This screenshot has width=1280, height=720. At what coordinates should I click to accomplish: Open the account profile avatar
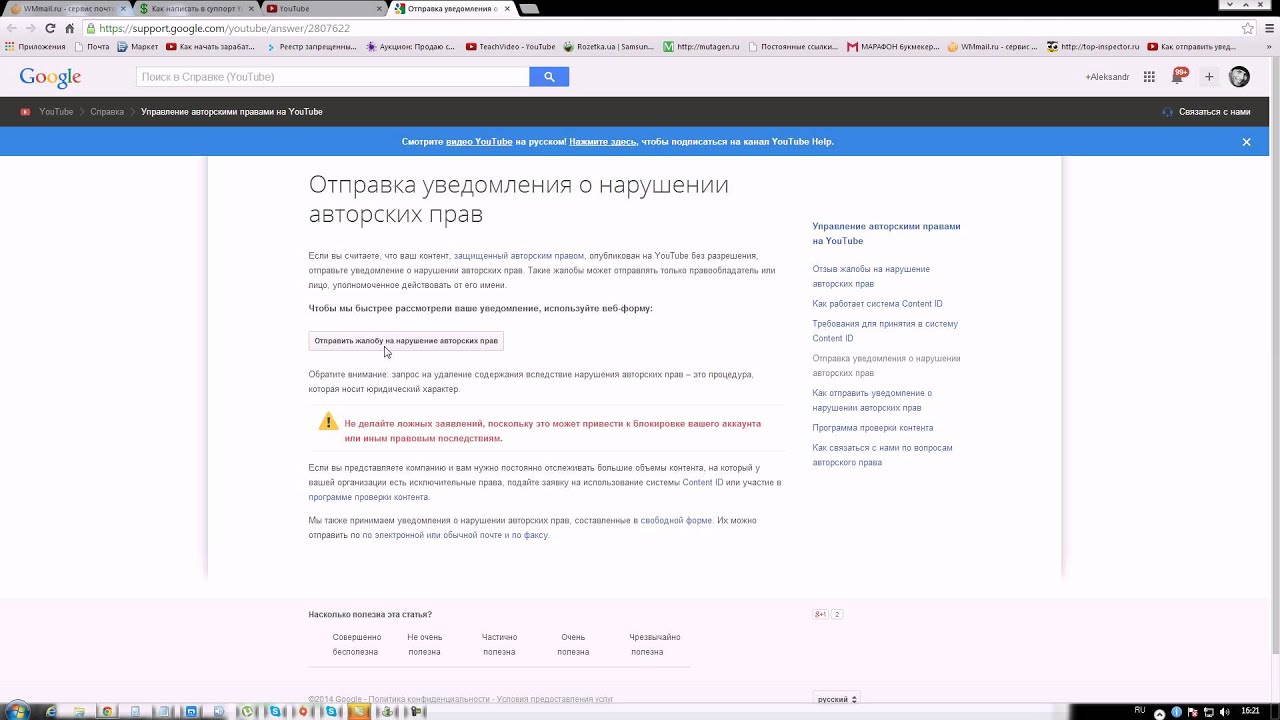coord(1239,77)
